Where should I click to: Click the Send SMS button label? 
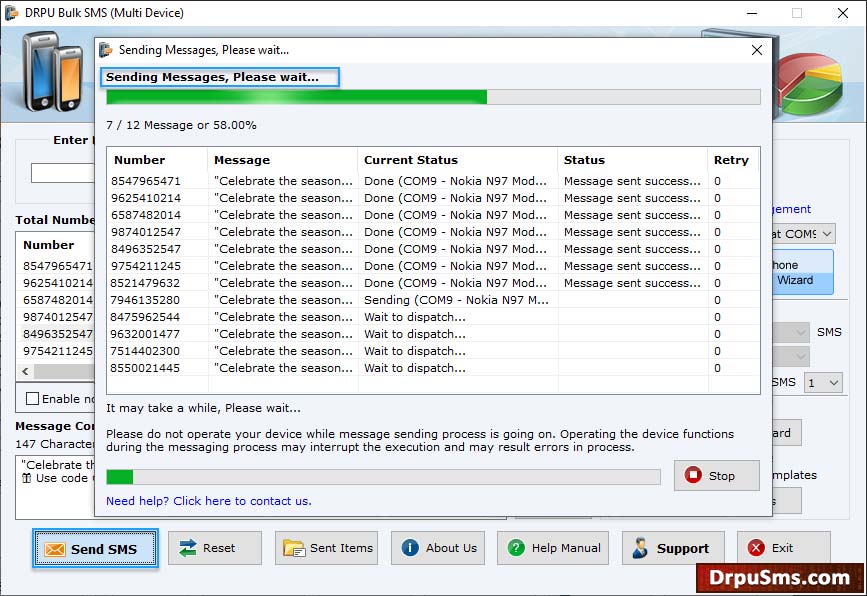(104, 549)
